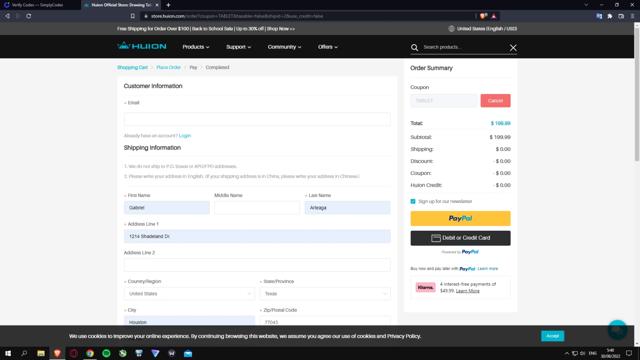This screenshot has height=360, width=640.
Task: Click the Last Name field
Action: (347, 208)
